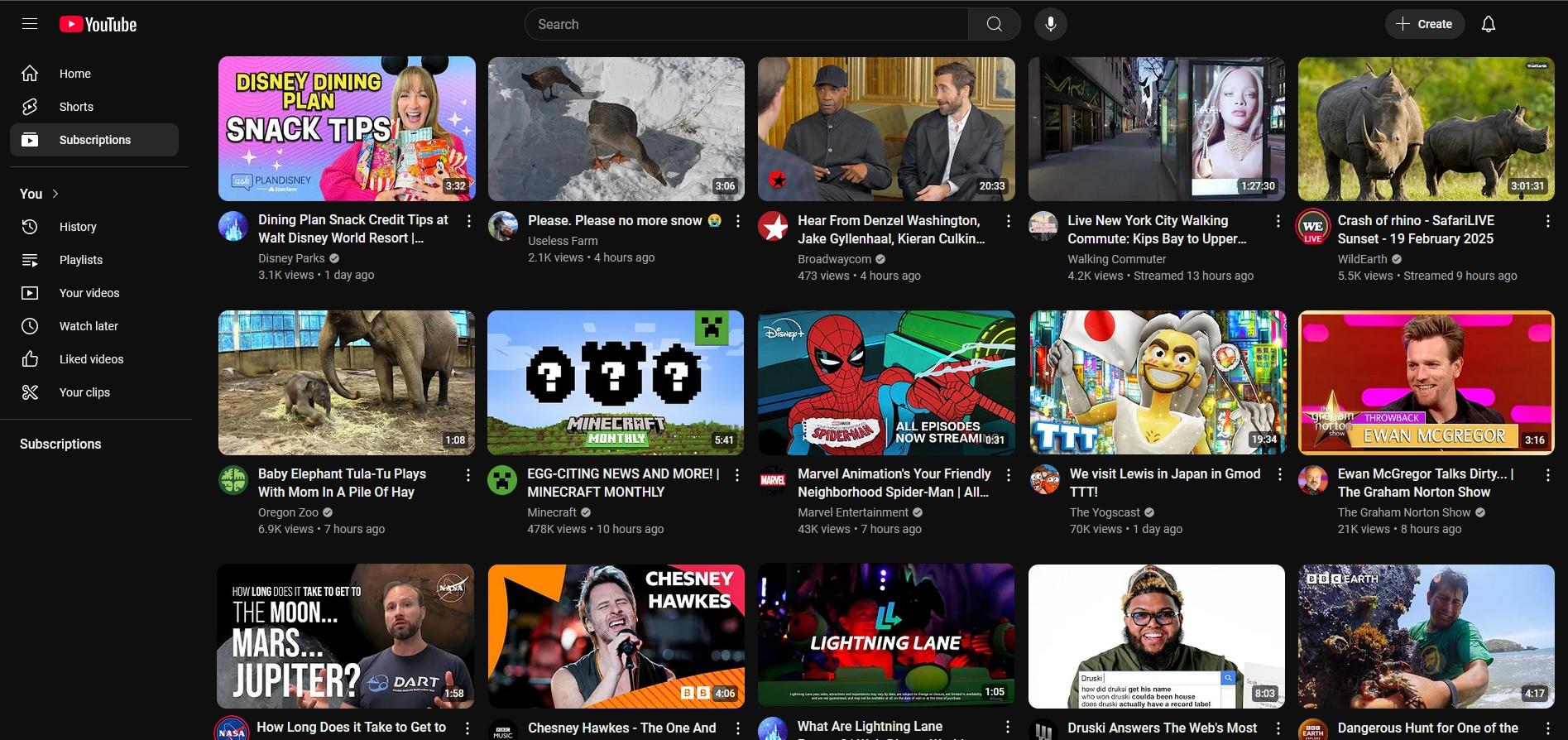The width and height of the screenshot is (1568, 740).
Task: Open options menu for Minecraft Monthly video
Action: click(x=738, y=475)
